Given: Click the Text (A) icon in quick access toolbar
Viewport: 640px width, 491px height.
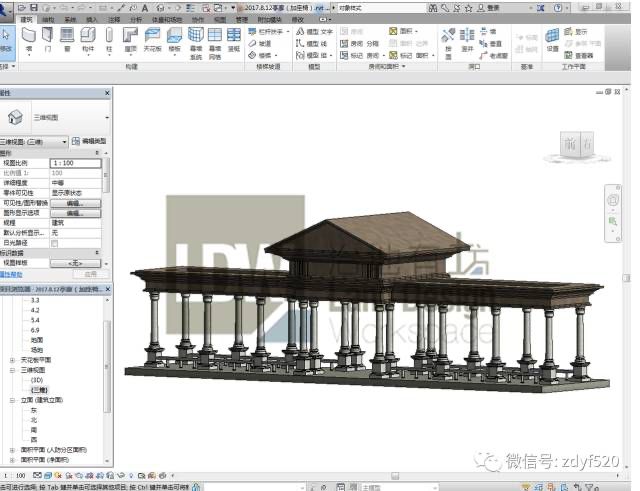Looking at the screenshot, I should tap(145, 8).
